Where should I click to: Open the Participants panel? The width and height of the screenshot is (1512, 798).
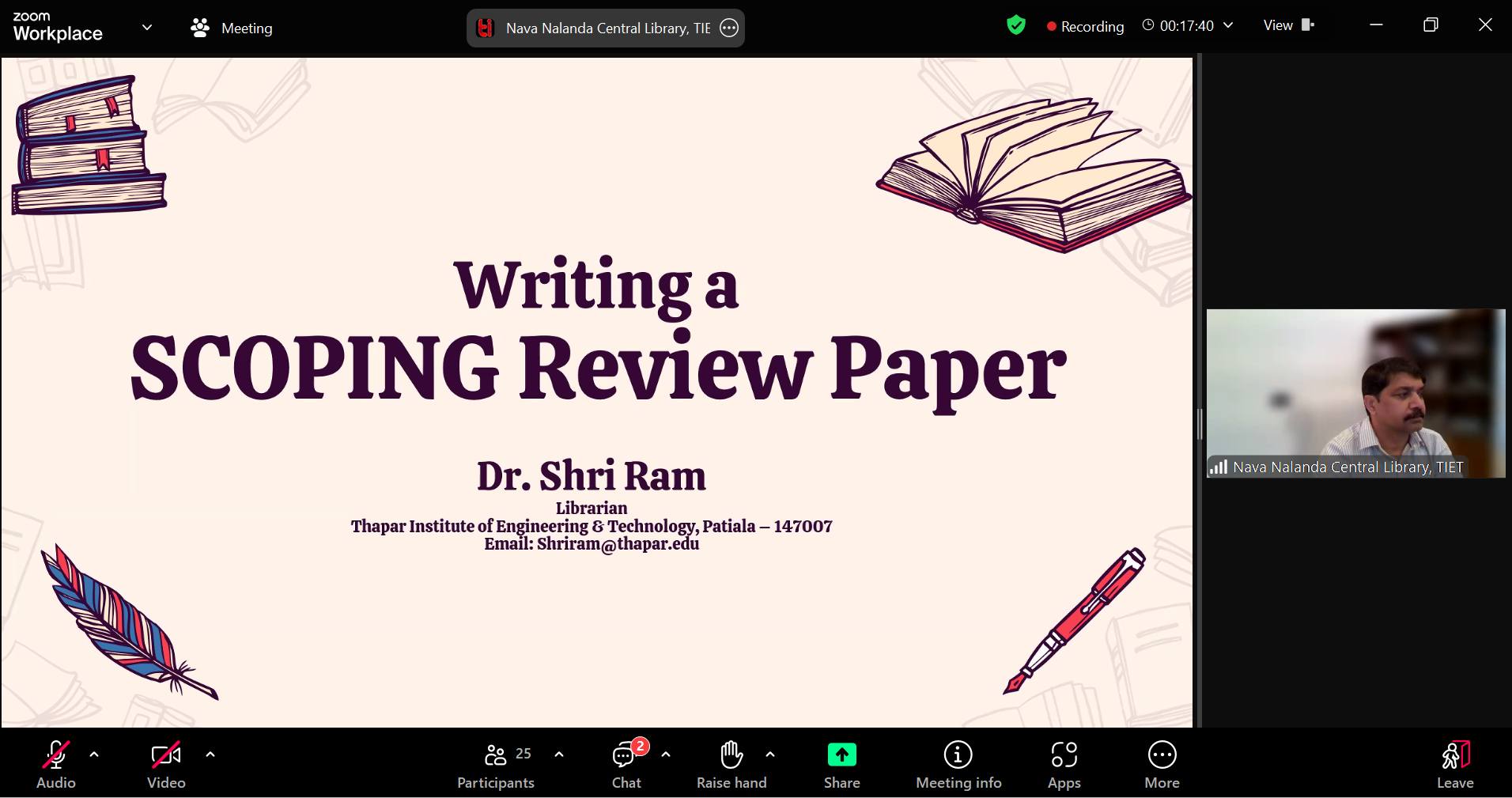point(496,765)
